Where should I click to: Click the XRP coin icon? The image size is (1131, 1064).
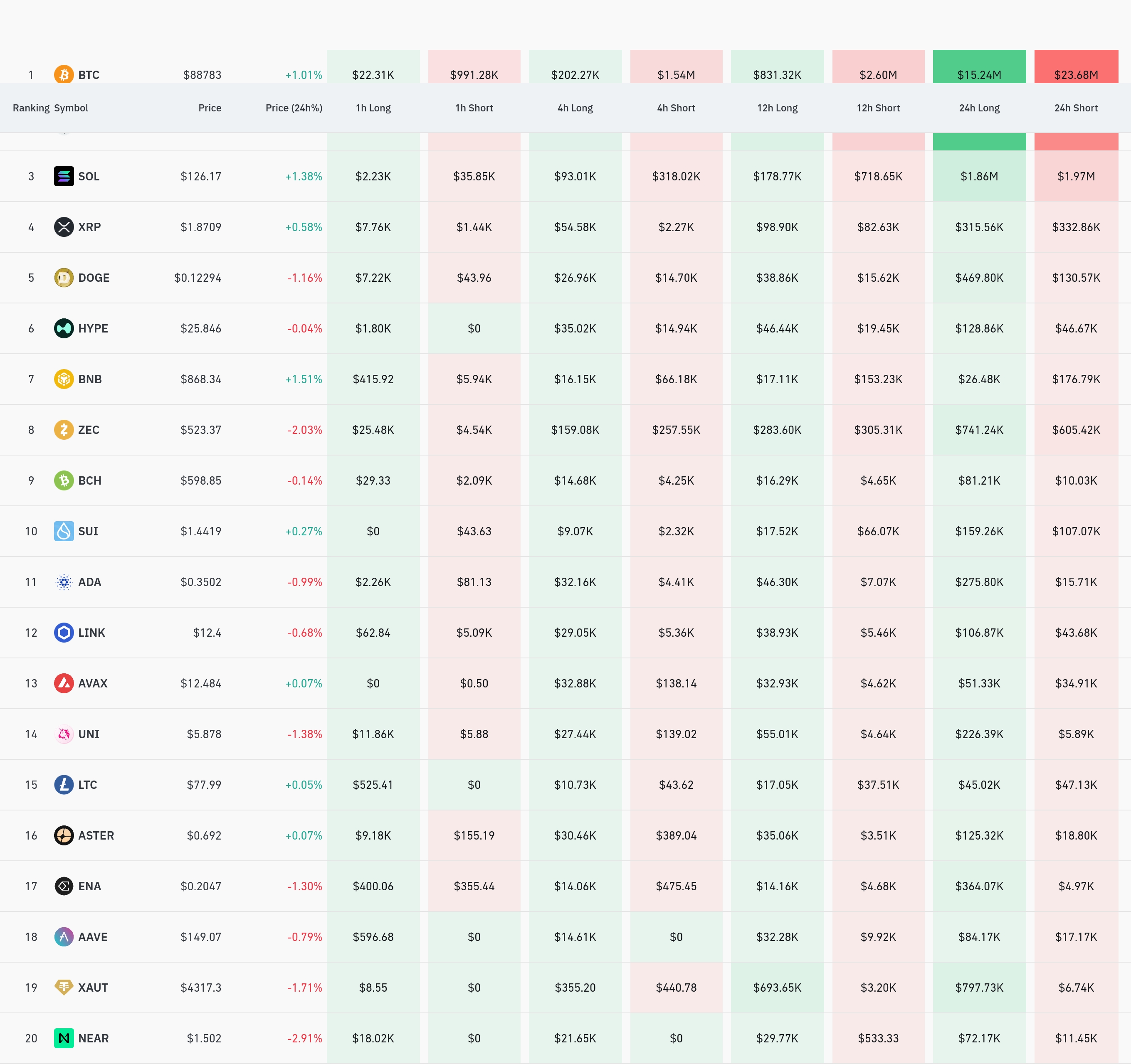pyautogui.click(x=64, y=227)
